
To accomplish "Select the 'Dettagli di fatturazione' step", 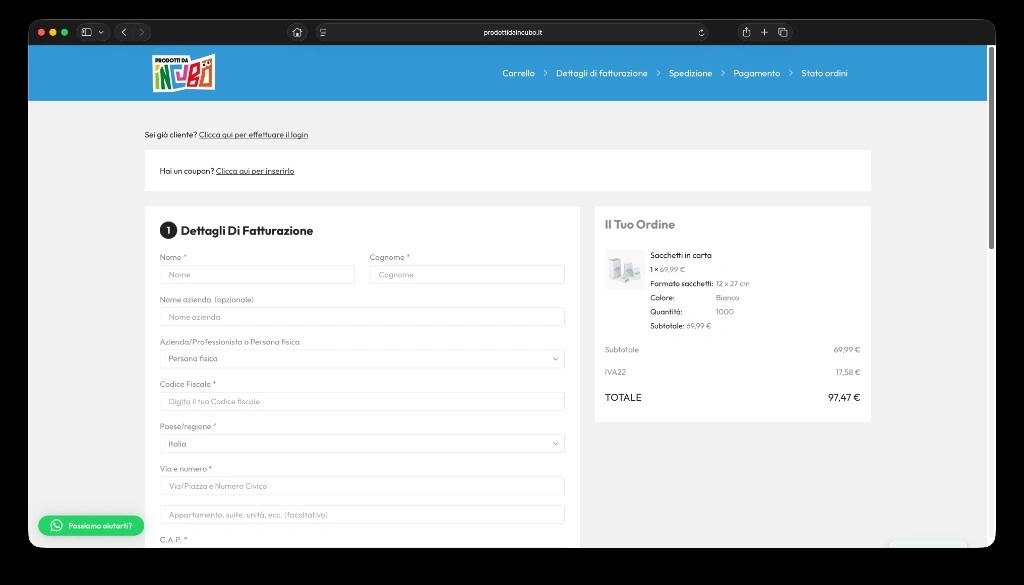I will click(601, 73).
